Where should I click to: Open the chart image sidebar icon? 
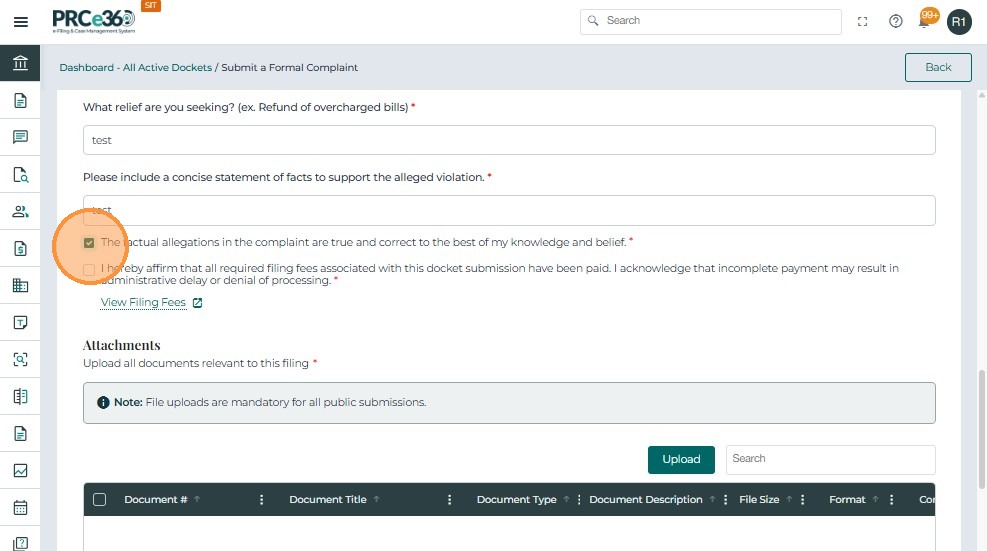tap(20, 470)
